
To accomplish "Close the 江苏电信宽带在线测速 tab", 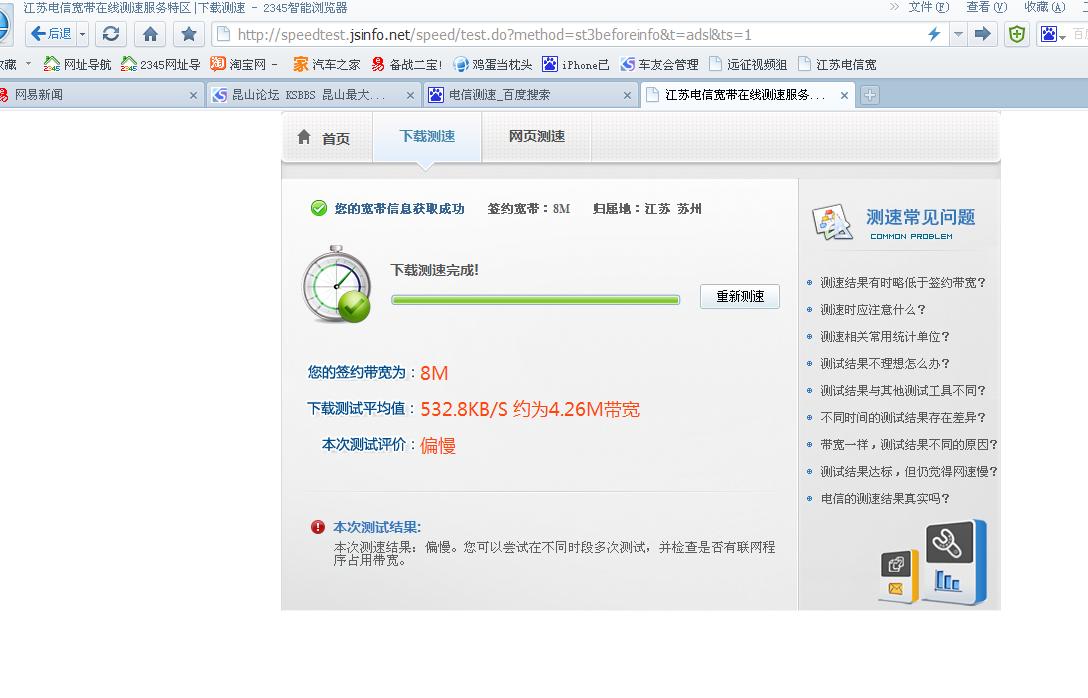I will click(x=844, y=96).
